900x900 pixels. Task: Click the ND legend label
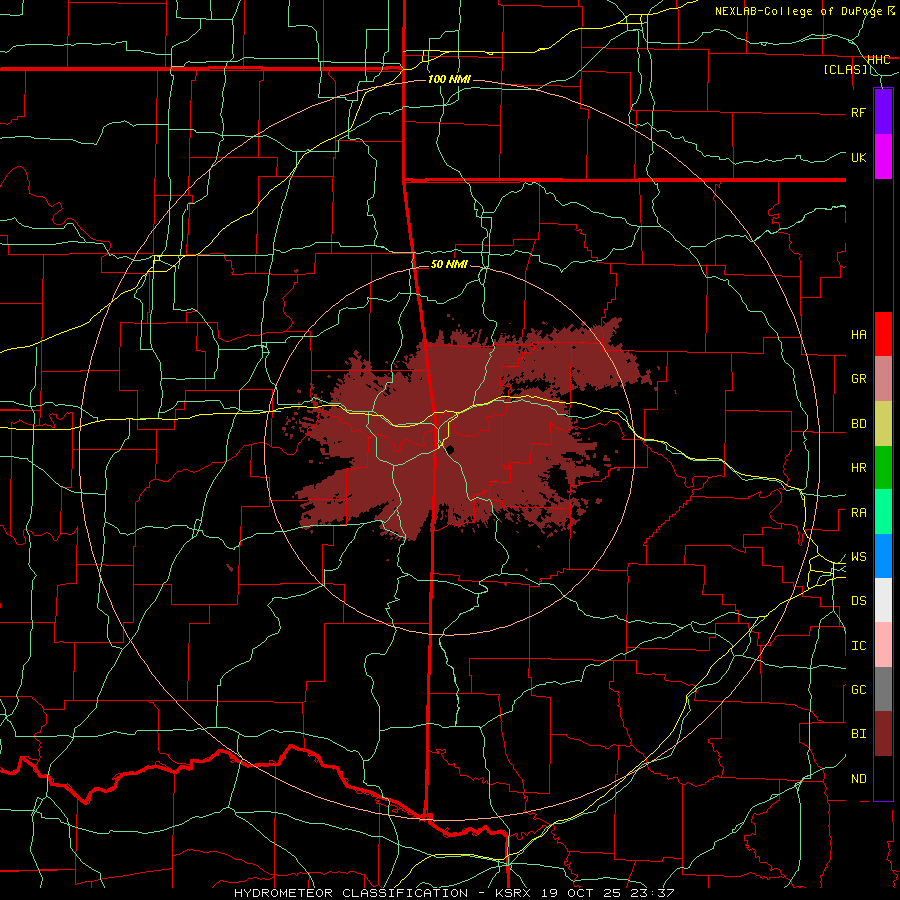859,779
